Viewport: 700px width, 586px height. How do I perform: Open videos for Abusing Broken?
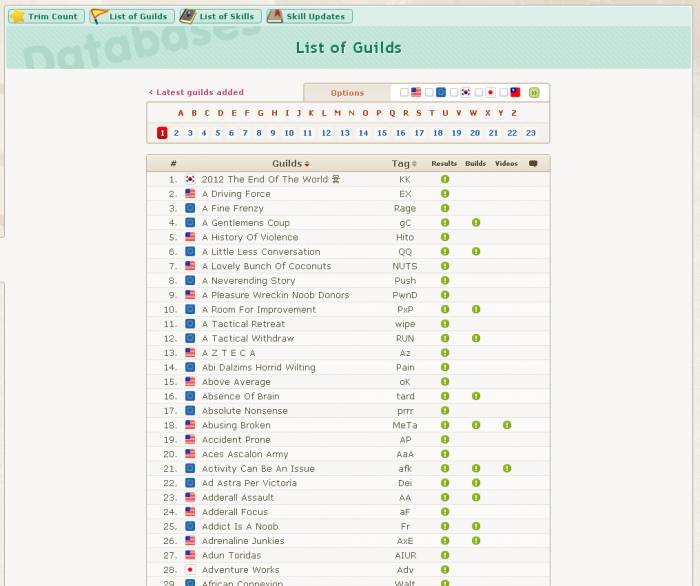coord(507,425)
